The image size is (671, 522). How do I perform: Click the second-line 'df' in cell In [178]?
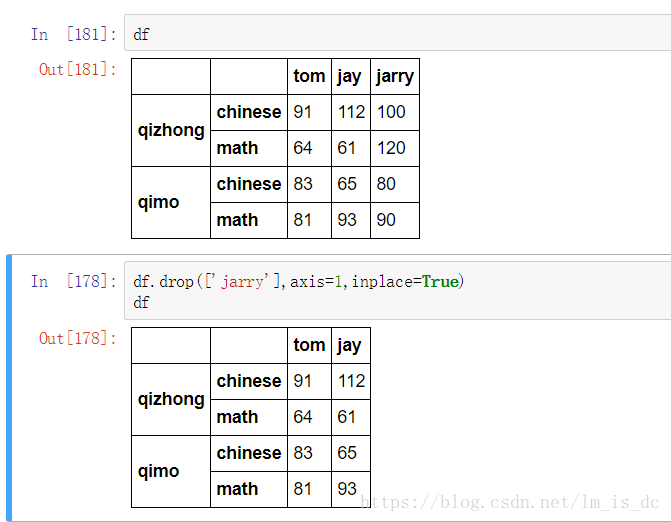tap(141, 303)
